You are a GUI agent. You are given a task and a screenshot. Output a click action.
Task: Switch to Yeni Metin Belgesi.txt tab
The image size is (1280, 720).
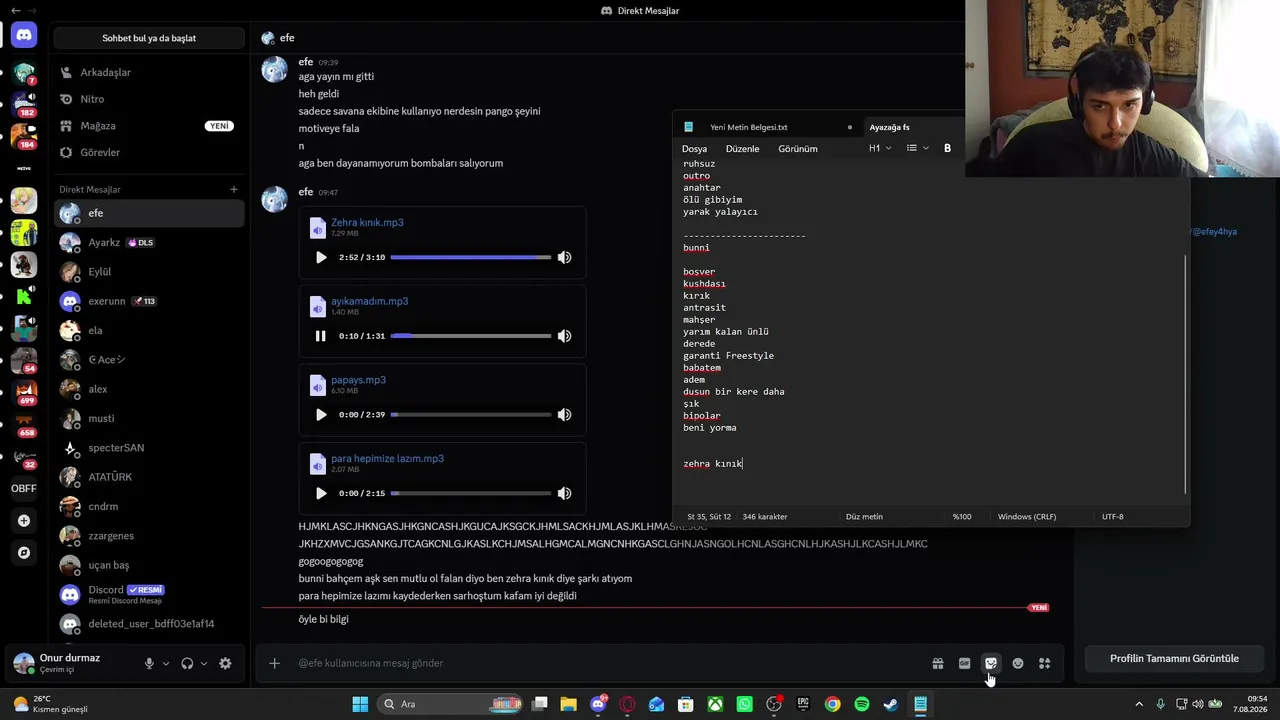pyautogui.click(x=766, y=127)
